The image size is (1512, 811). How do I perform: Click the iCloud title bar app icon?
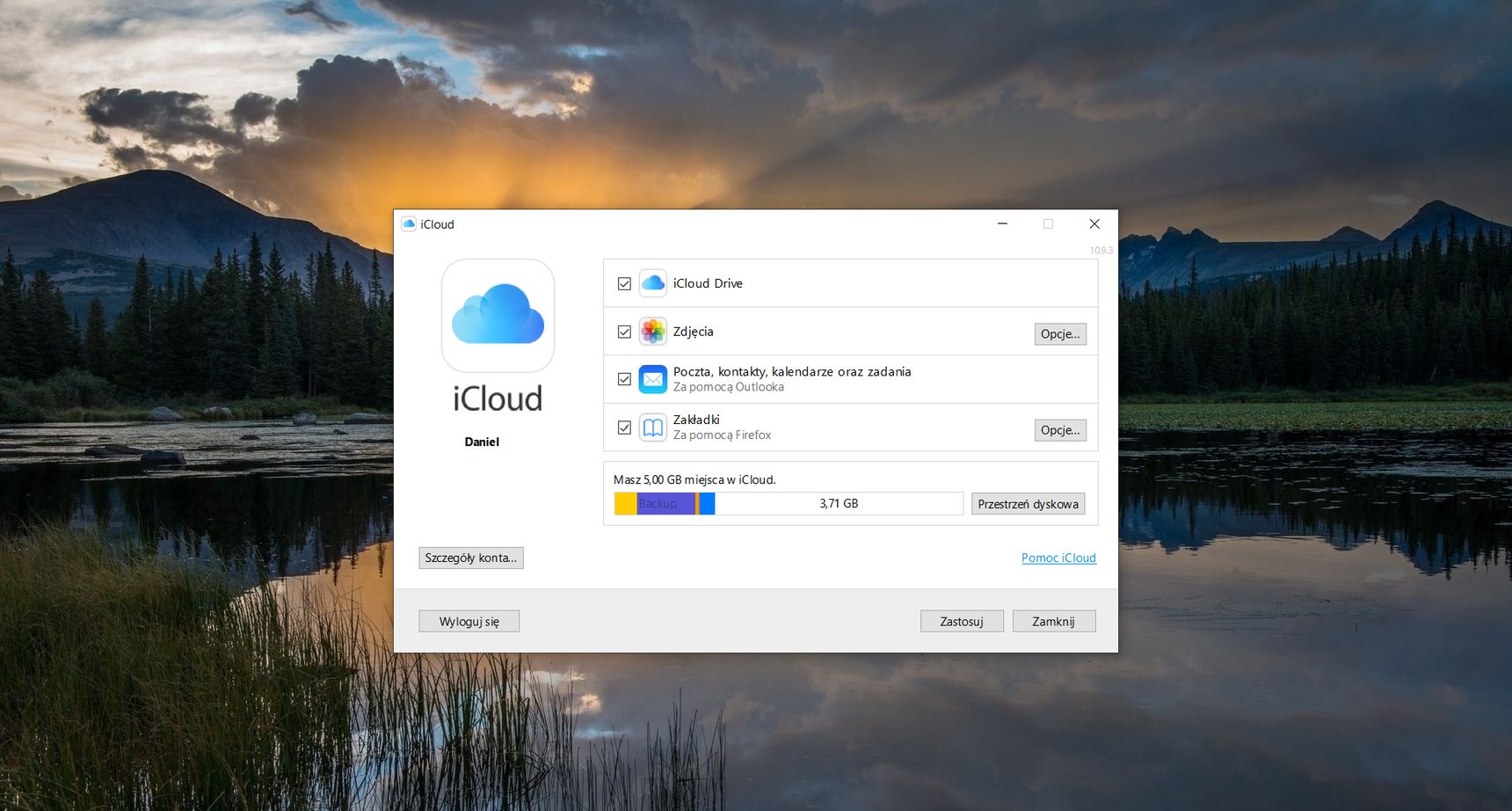coord(408,224)
